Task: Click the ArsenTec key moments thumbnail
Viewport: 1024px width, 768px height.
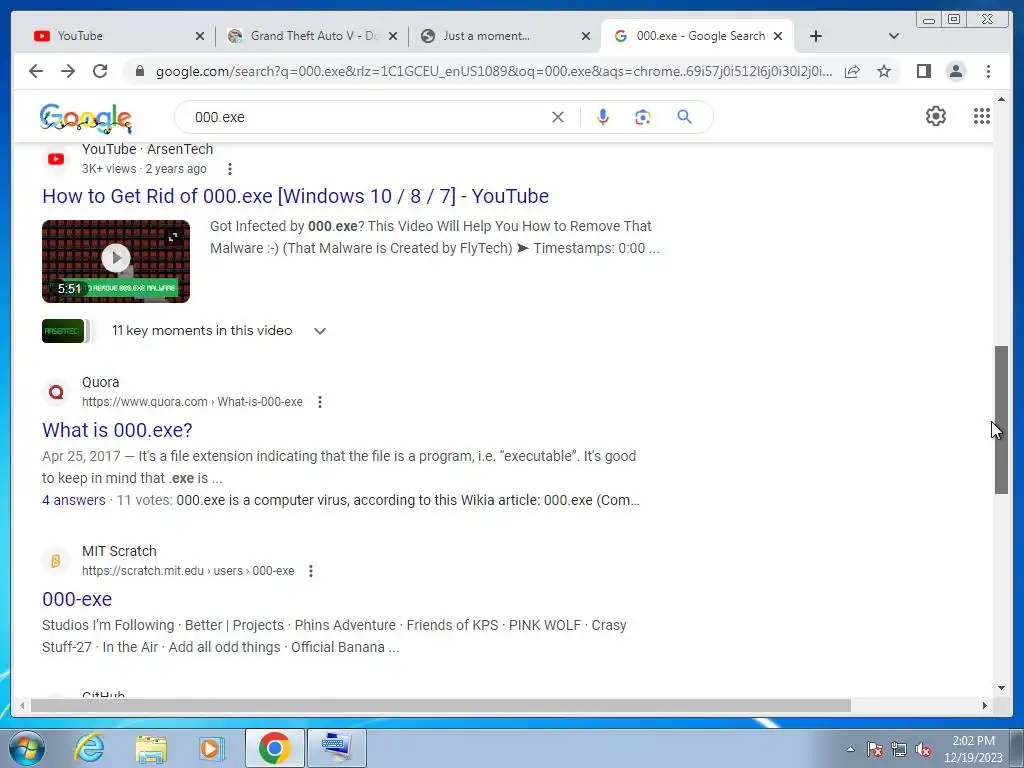Action: coord(63,331)
